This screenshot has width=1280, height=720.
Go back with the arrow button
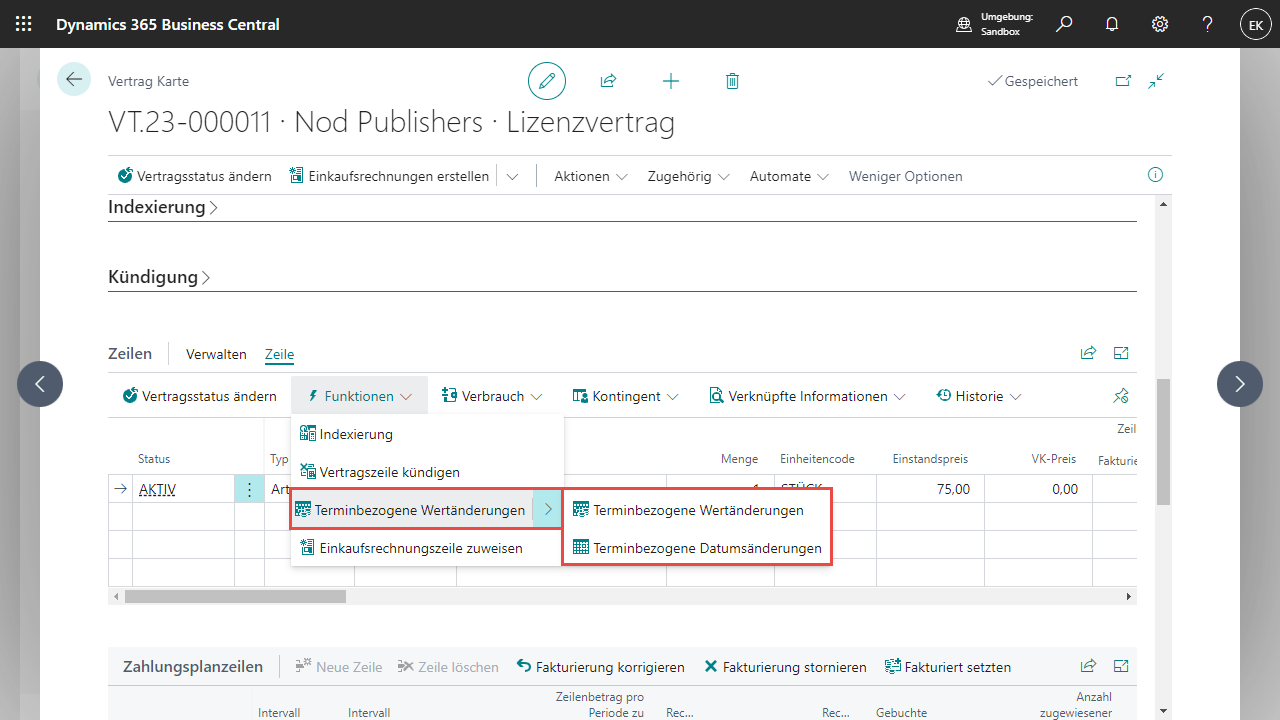pos(74,79)
